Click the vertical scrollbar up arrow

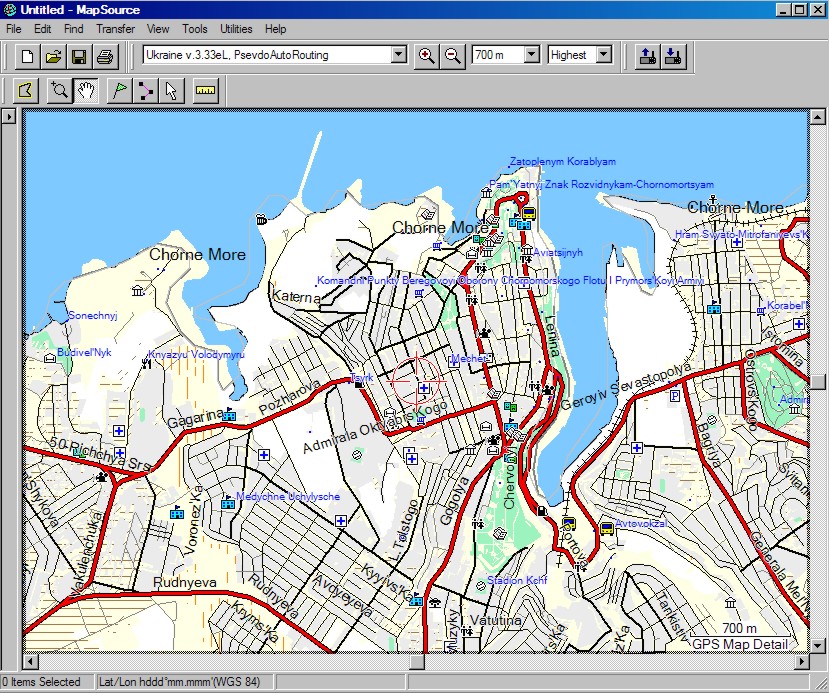click(817, 117)
